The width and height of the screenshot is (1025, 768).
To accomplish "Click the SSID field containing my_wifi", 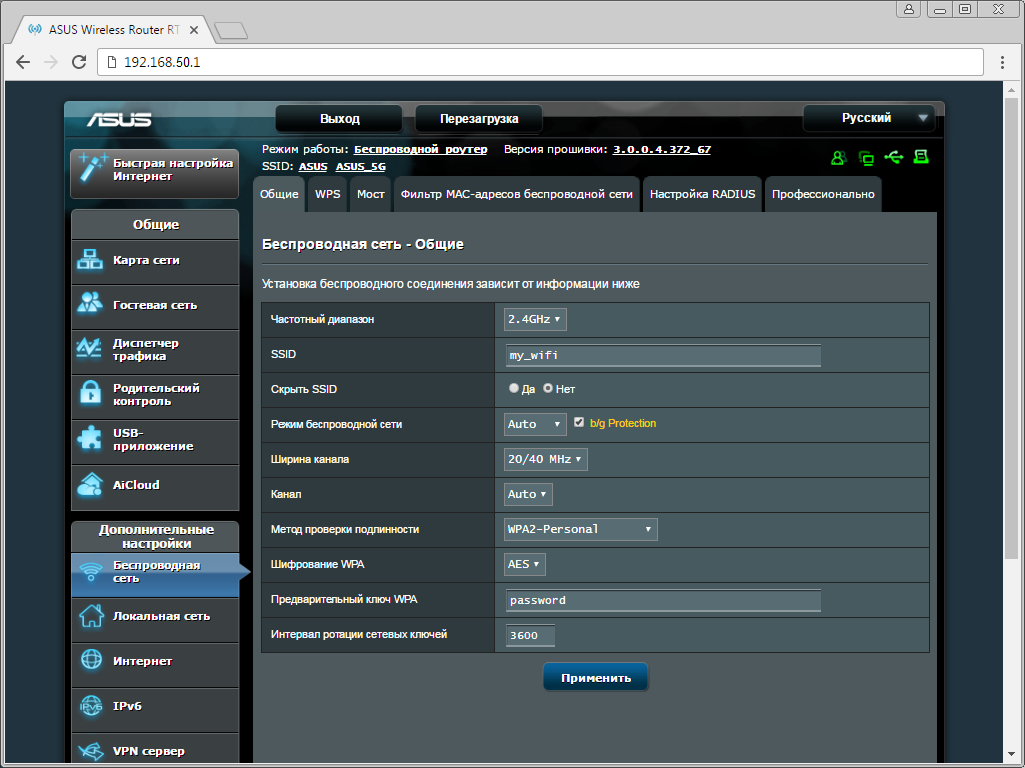I will (x=663, y=355).
